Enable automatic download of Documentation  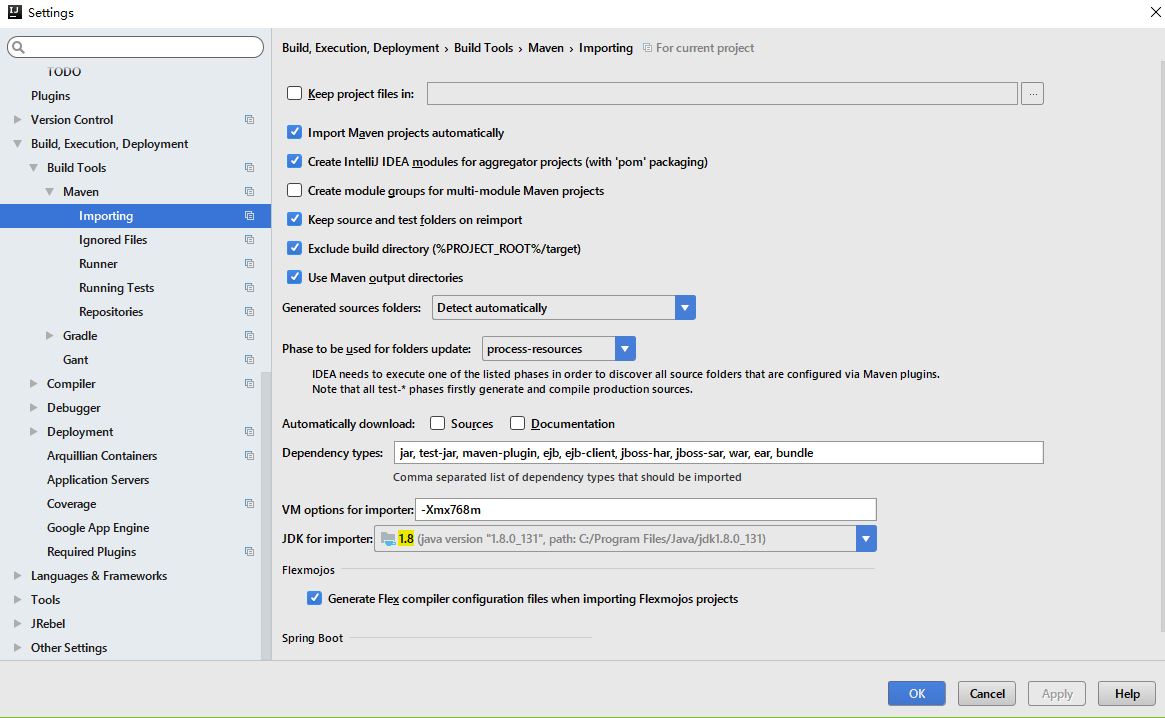click(517, 423)
